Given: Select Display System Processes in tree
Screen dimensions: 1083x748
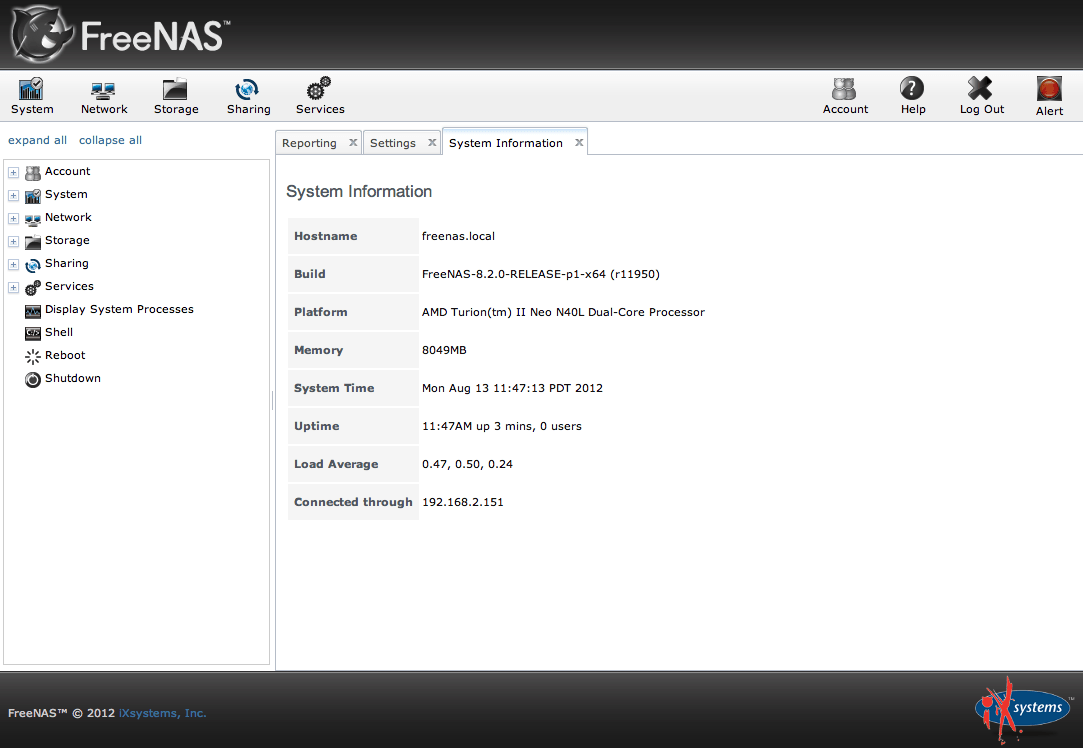Looking at the screenshot, I should pyautogui.click(x=119, y=309).
